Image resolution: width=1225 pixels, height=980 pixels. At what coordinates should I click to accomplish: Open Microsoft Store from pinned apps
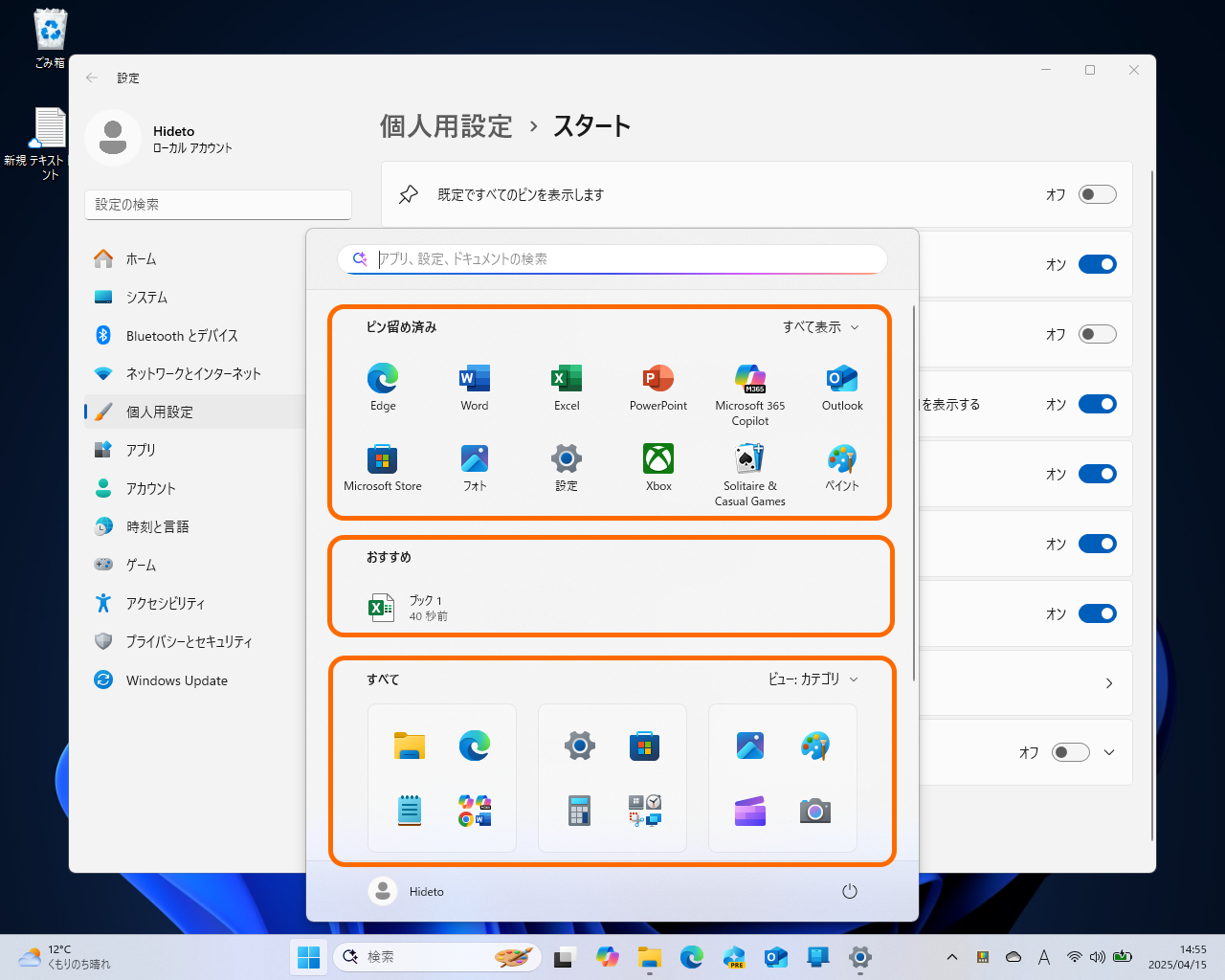click(x=383, y=467)
